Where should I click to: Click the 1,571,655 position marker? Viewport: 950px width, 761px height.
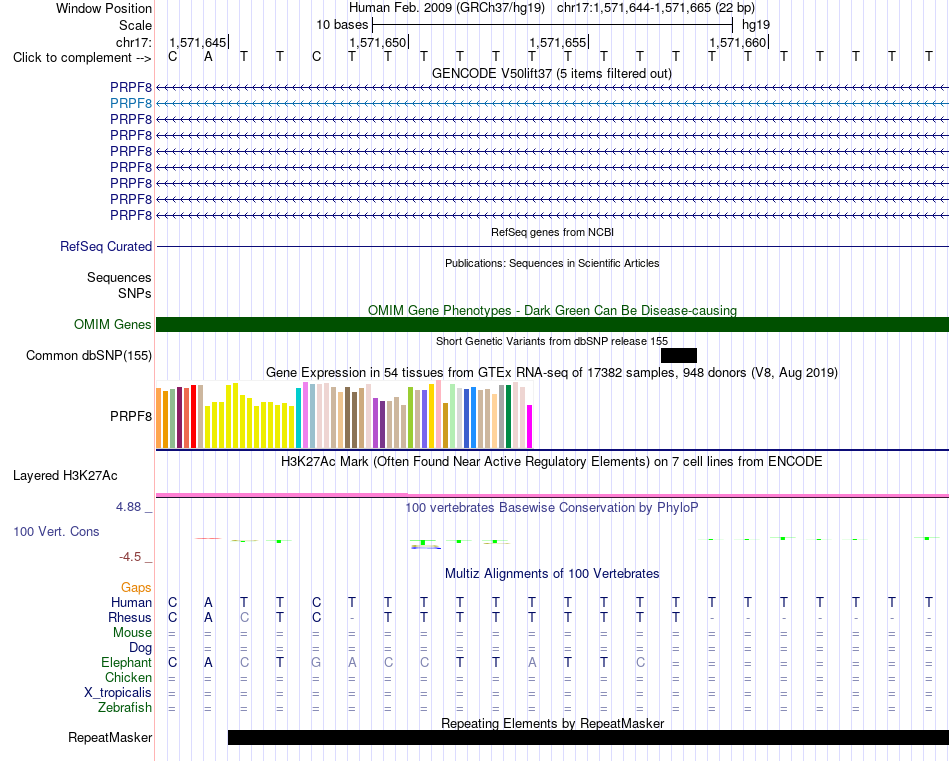click(x=557, y=42)
